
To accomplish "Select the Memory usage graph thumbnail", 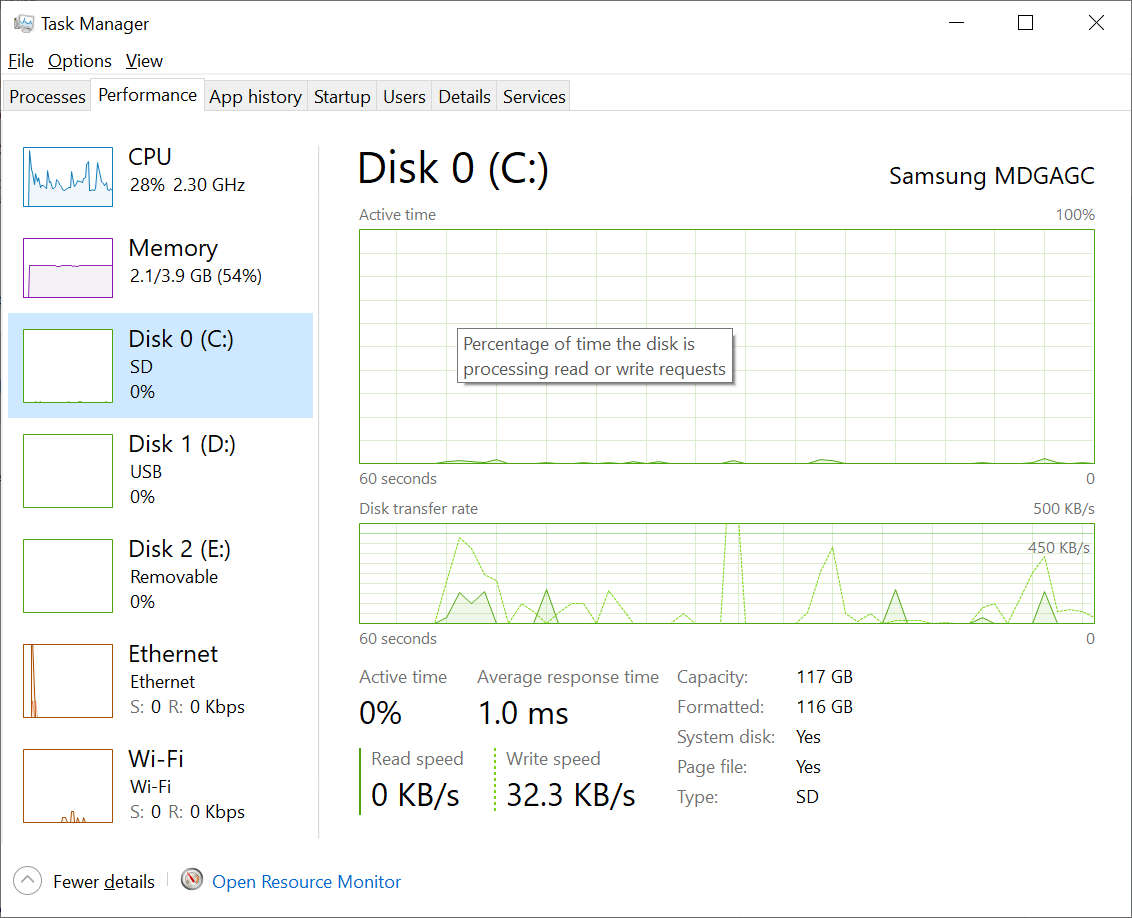I will pos(68,268).
